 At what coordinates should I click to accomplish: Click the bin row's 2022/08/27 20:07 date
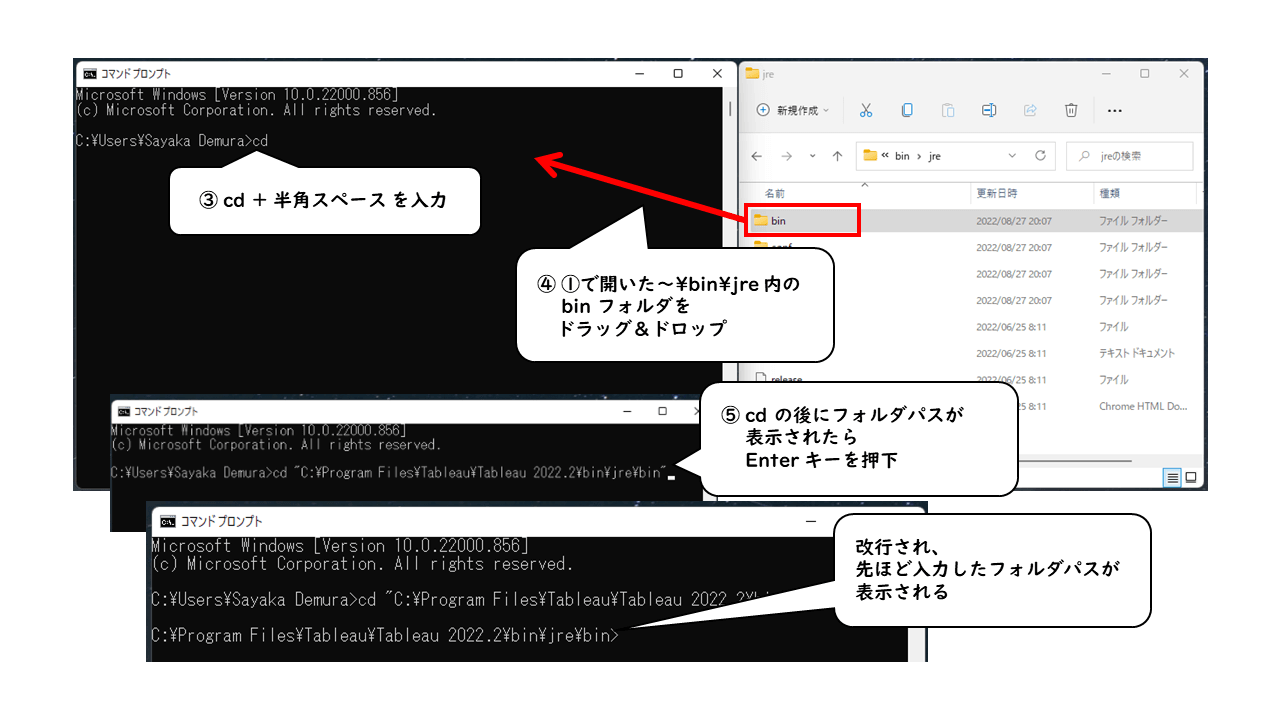click(x=1012, y=220)
